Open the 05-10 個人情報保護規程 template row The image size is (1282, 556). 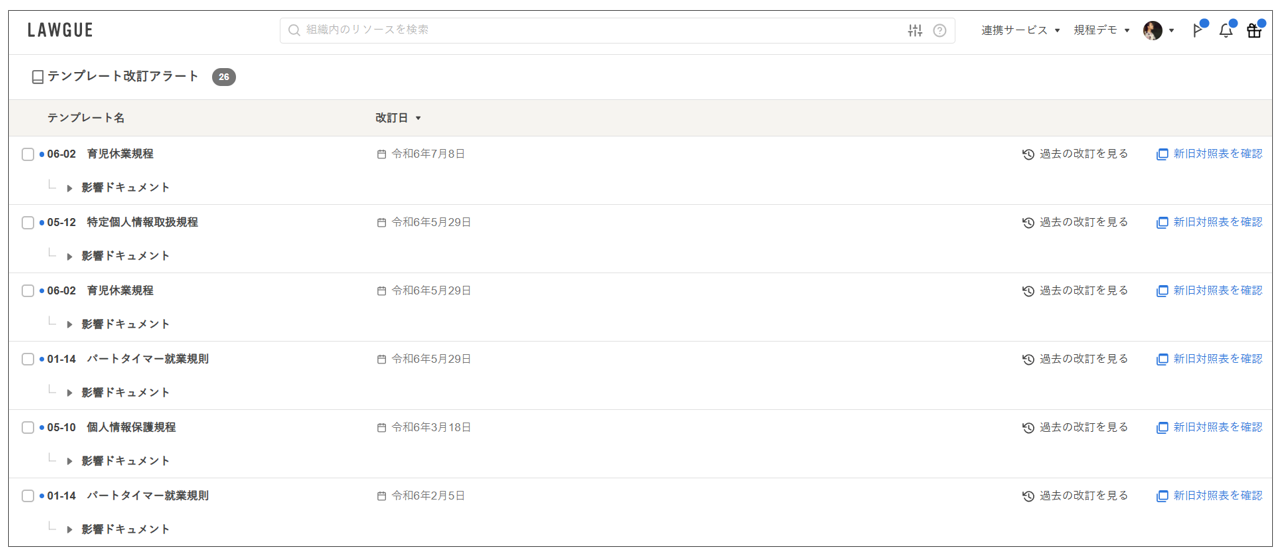point(130,428)
